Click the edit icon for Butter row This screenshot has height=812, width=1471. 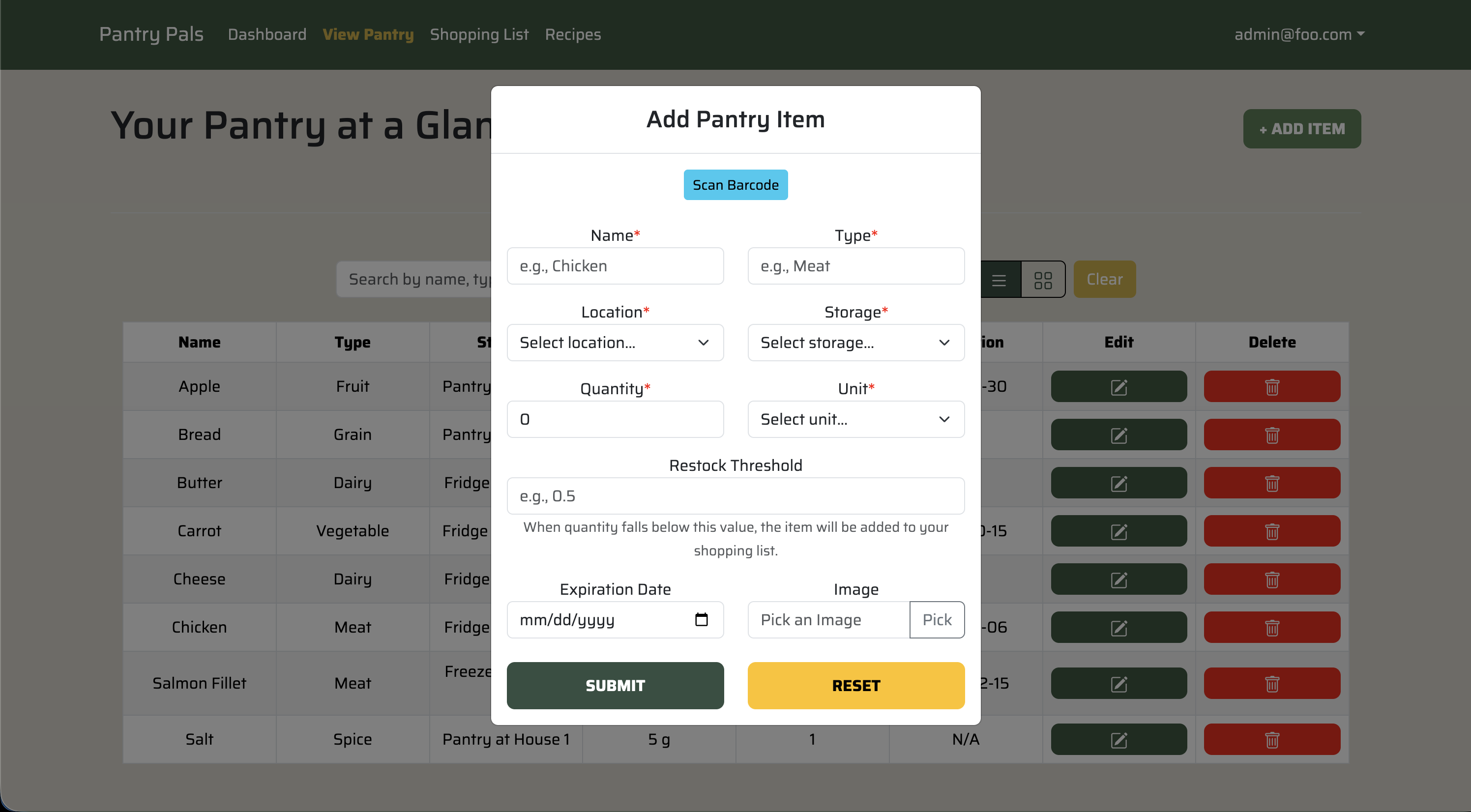(1118, 483)
